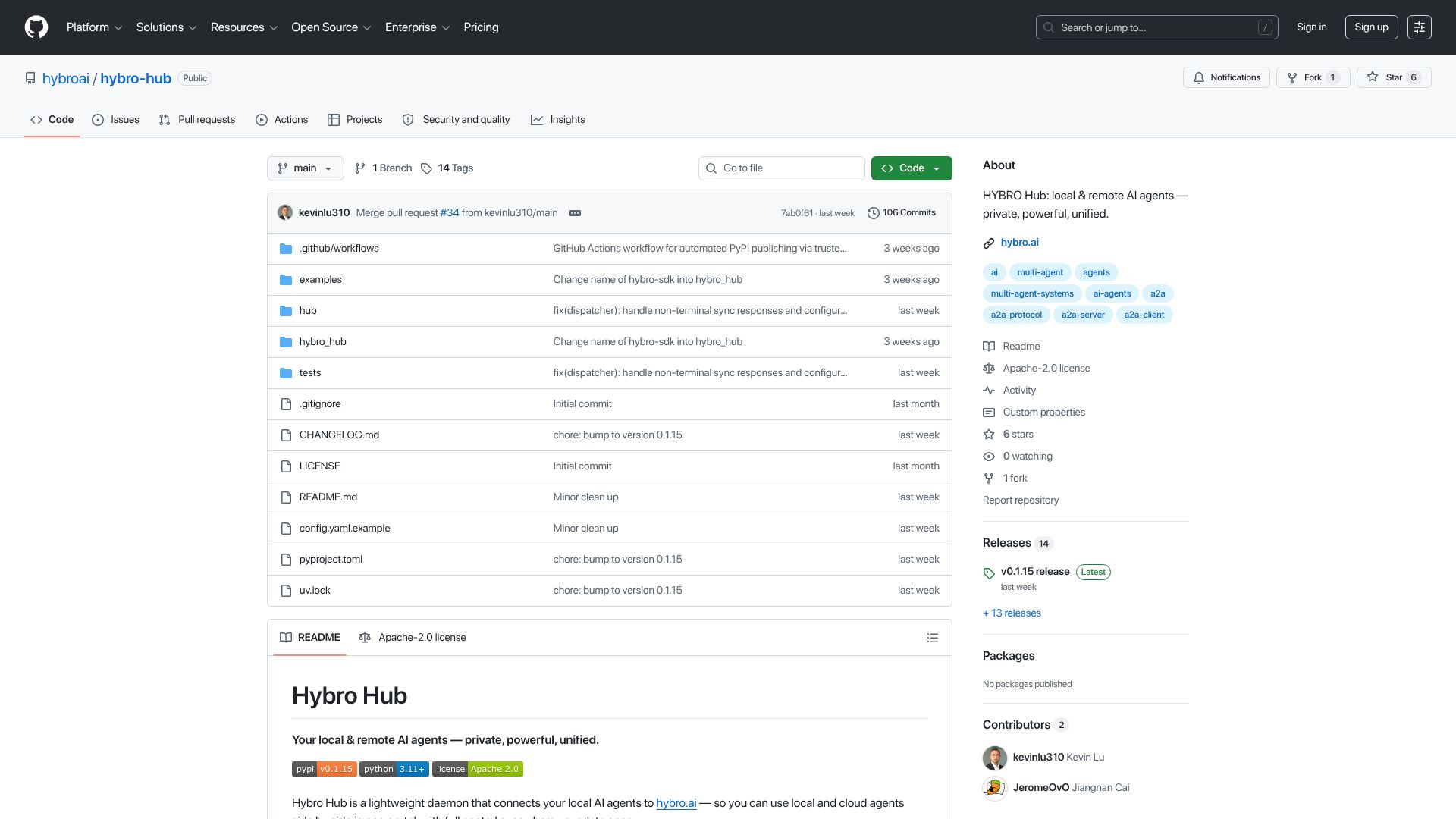Switch to the Pull requests tab

coord(197,120)
